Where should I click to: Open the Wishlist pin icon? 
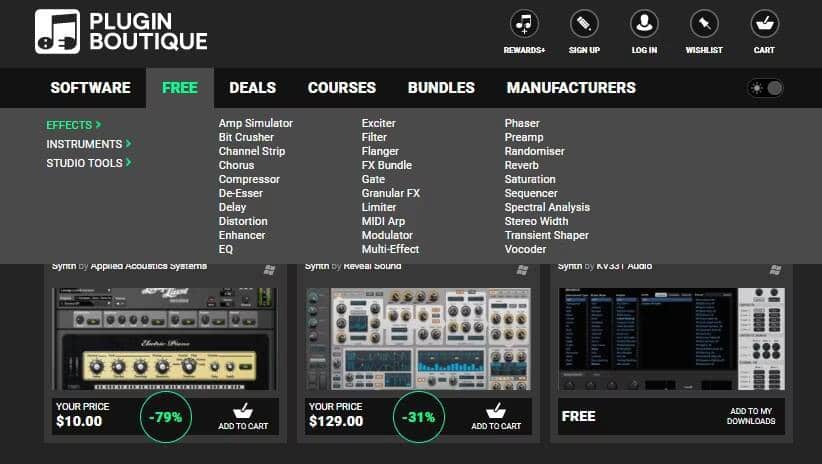pyautogui.click(x=704, y=24)
